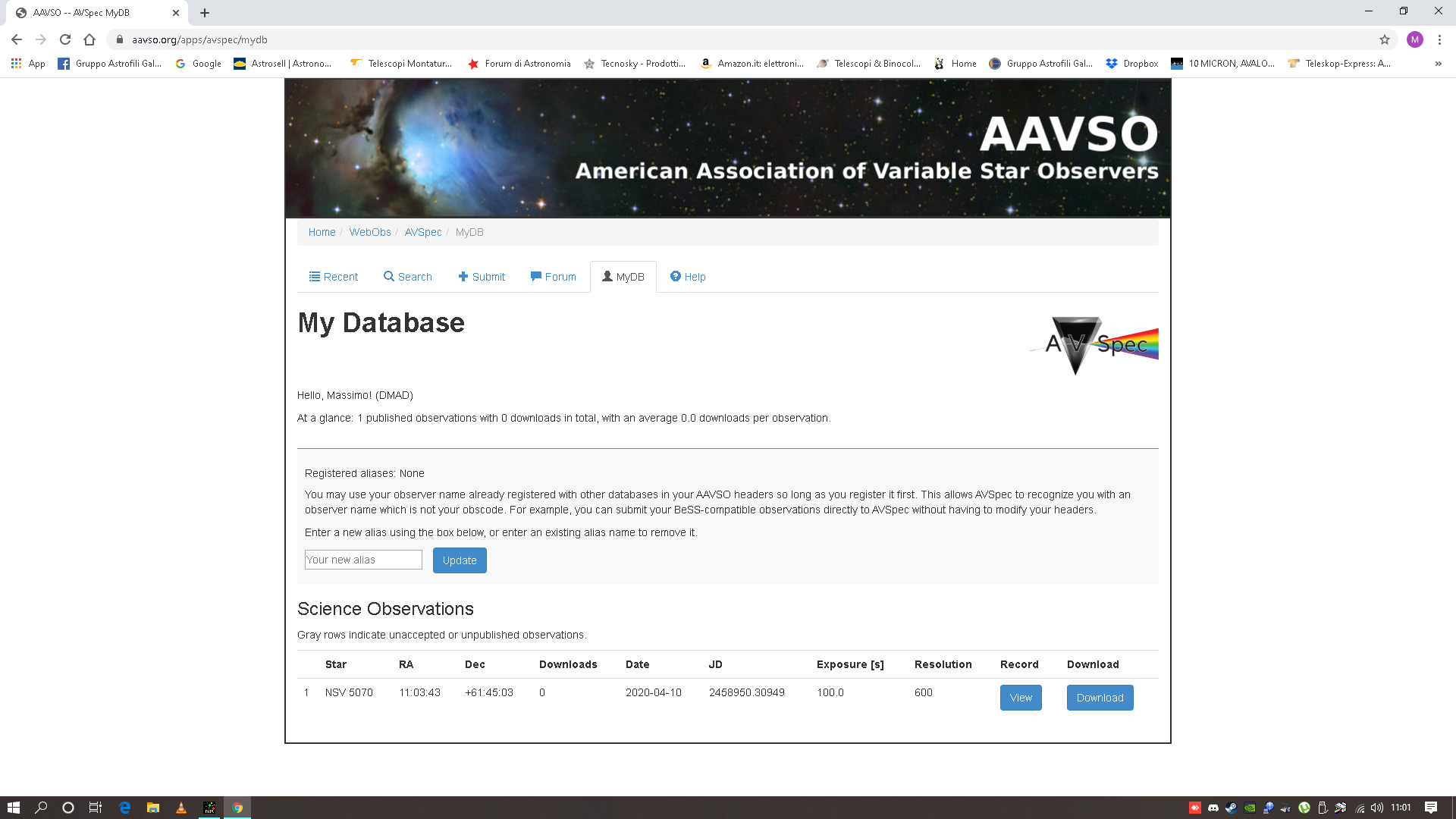Open the Chrome profile avatar M
This screenshot has width=1456, height=819.
coord(1415,39)
